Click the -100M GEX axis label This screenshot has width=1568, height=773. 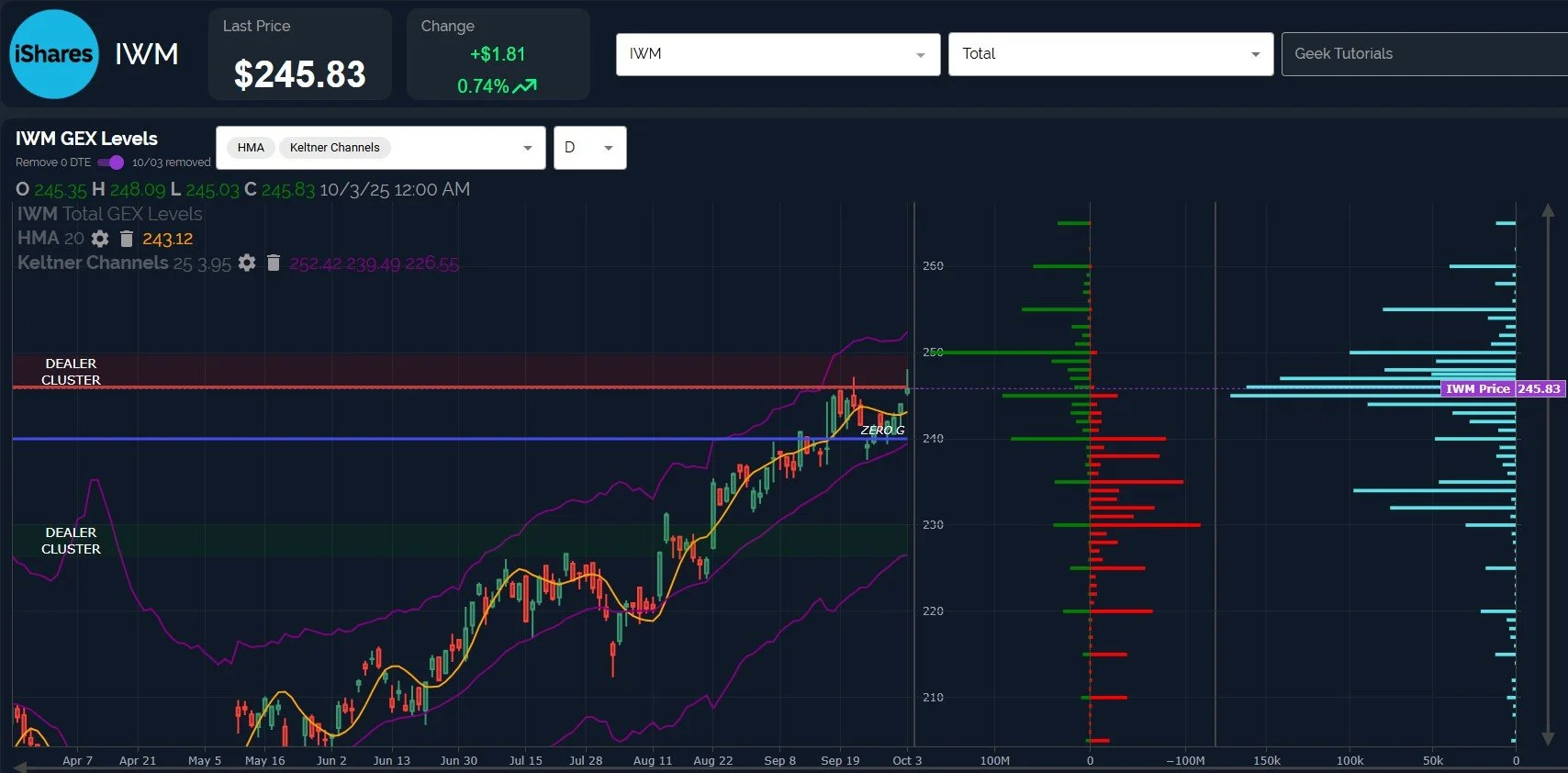[x=1185, y=760]
